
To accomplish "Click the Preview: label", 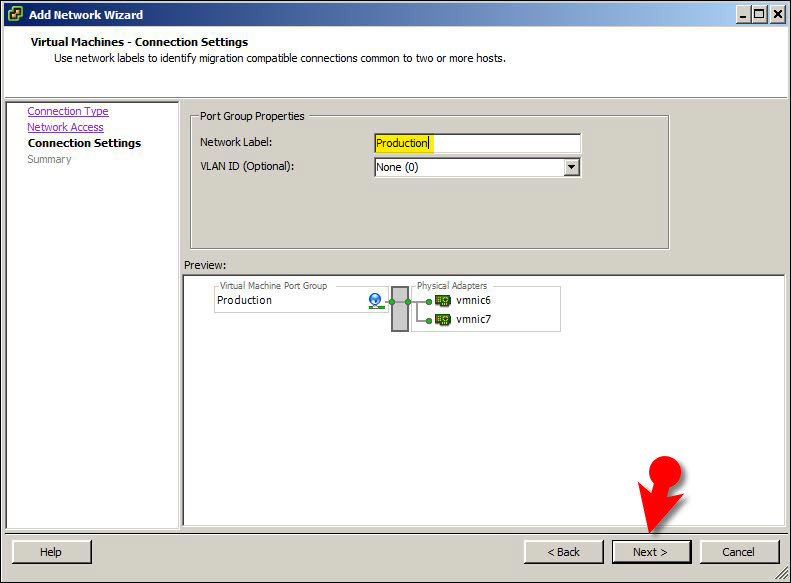I will (205, 265).
